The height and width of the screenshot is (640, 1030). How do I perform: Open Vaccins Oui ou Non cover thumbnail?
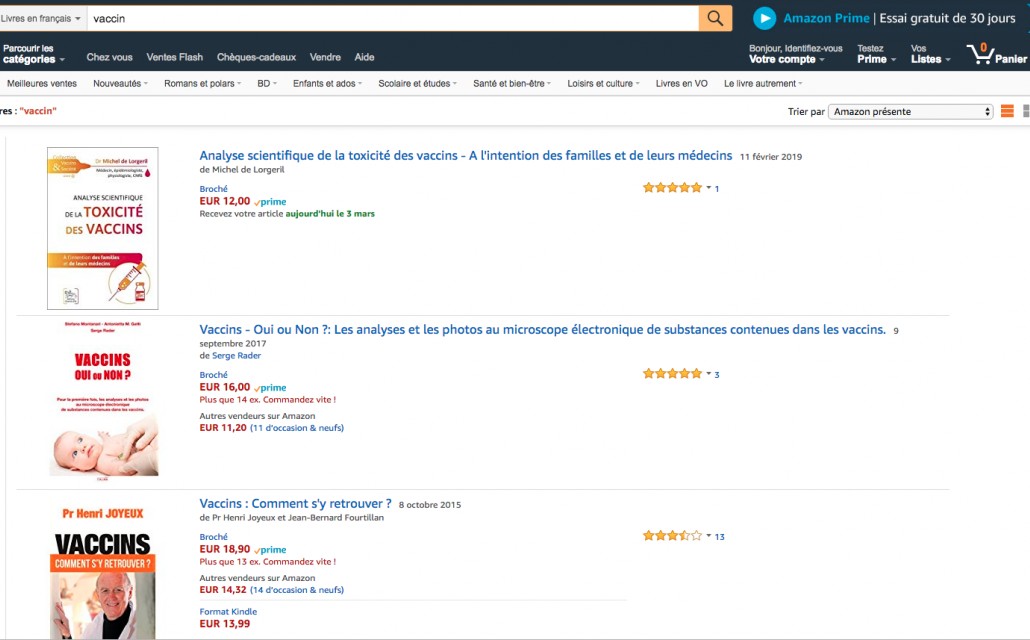coord(103,400)
